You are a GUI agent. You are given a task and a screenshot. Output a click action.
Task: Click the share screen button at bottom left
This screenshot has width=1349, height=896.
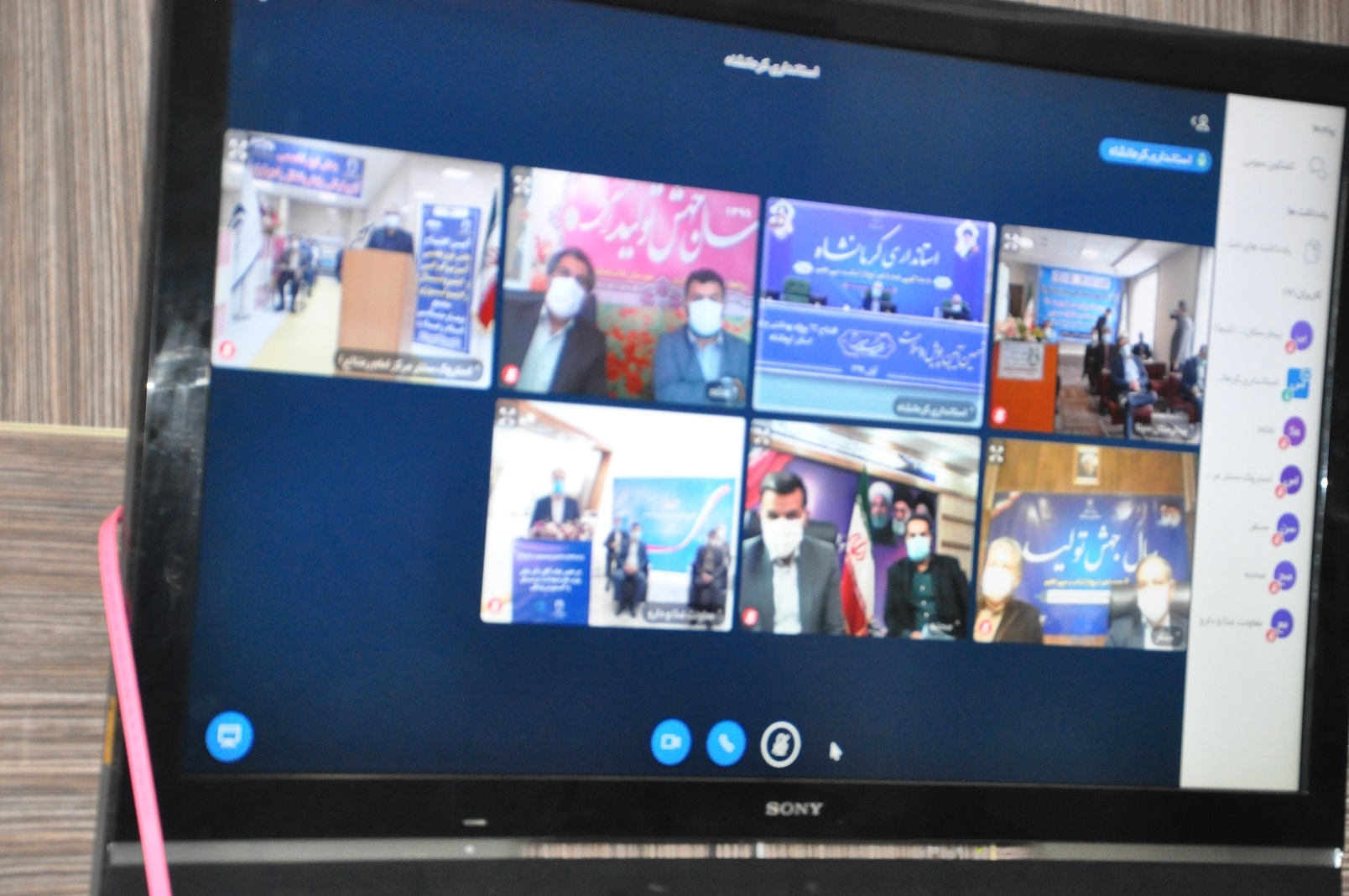coord(229,736)
